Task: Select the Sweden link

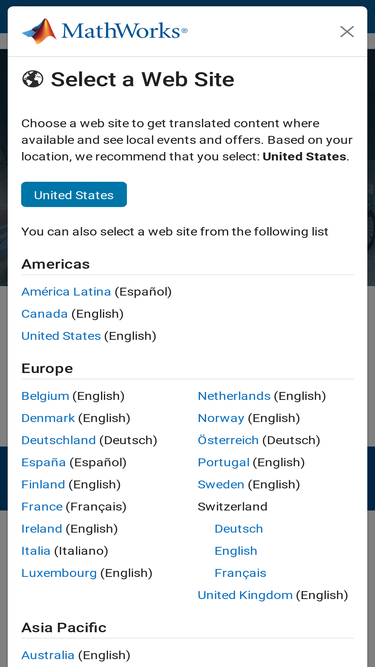Action: (x=221, y=485)
